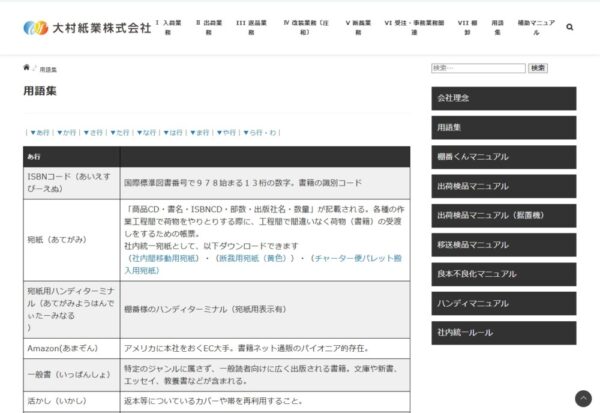600x413 pixels.
Task: Jump to the ▼さ行 section
Action: coord(93,132)
